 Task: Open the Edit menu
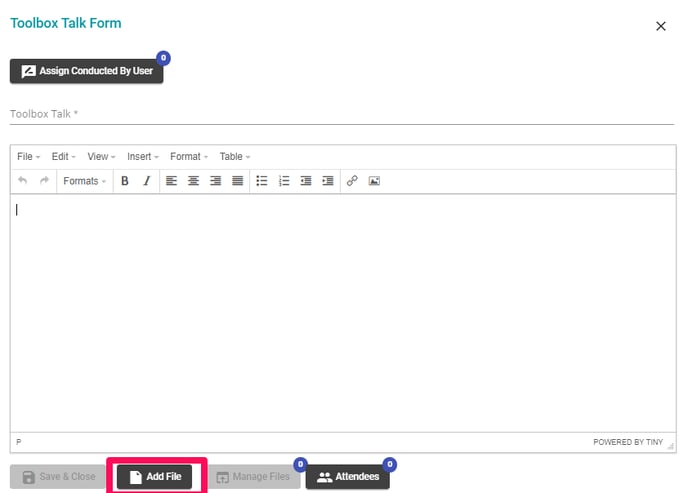coord(63,157)
